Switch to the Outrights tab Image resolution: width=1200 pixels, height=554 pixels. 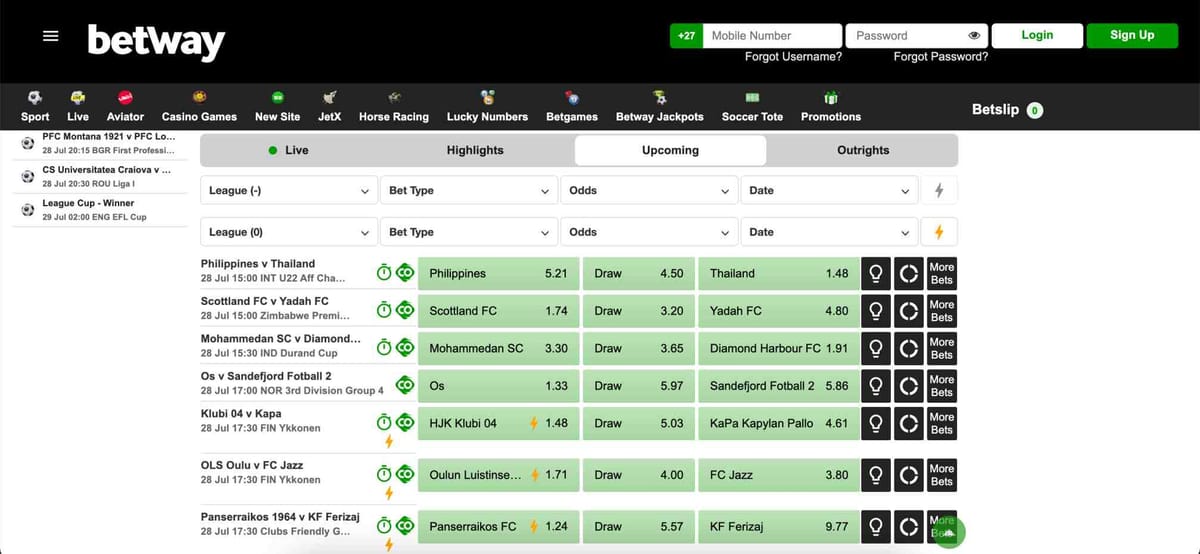pyautogui.click(x=863, y=150)
